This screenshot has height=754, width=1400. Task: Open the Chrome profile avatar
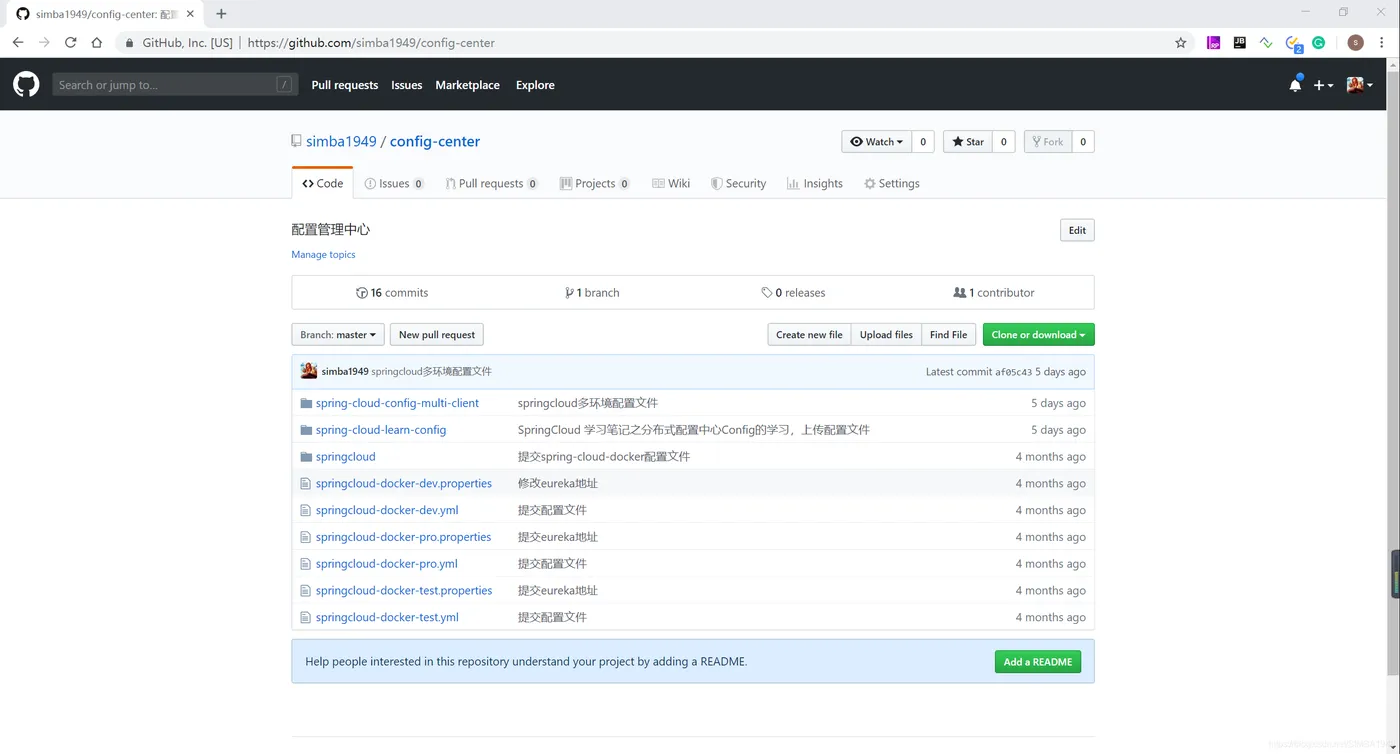[x=1356, y=43]
